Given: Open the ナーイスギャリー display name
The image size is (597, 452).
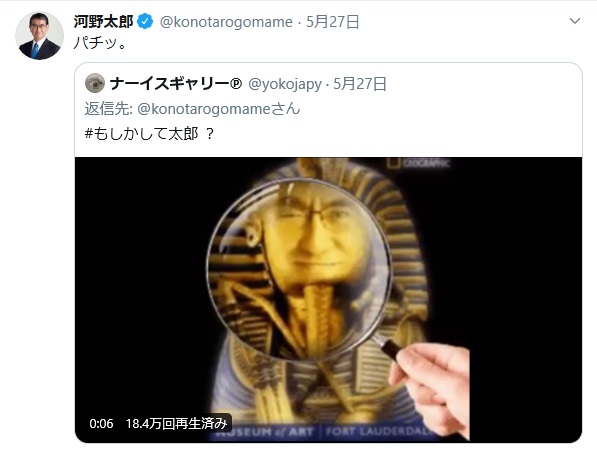Looking at the screenshot, I should tap(176, 84).
